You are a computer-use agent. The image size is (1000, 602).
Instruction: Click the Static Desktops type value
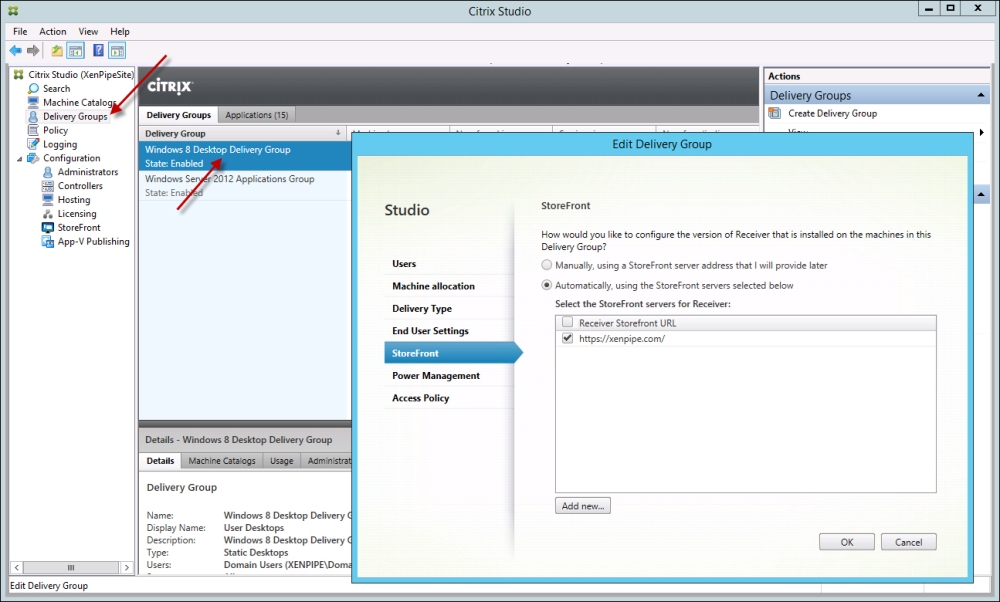tap(256, 552)
